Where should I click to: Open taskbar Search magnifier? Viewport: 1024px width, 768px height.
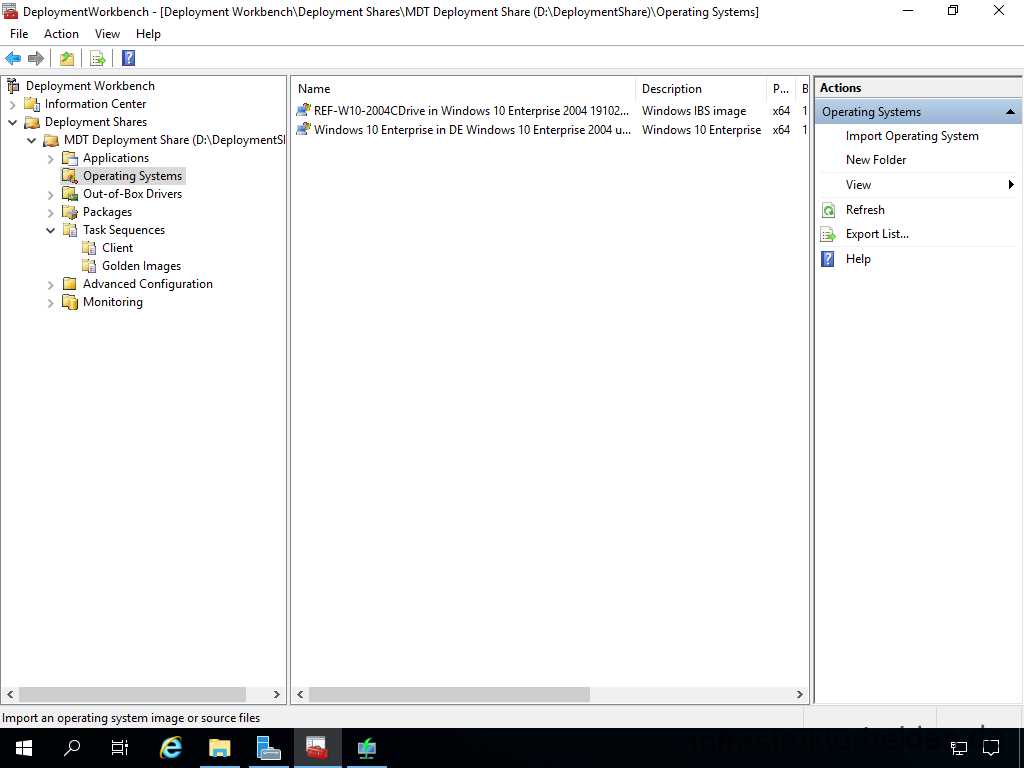point(72,748)
